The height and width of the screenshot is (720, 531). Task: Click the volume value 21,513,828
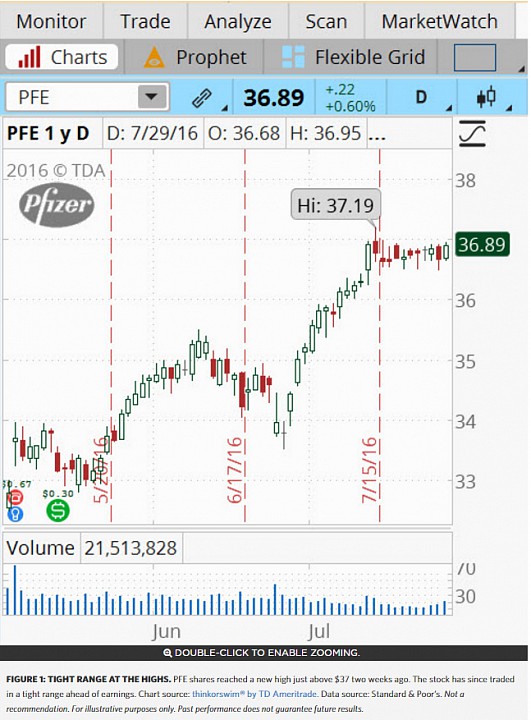(131, 548)
